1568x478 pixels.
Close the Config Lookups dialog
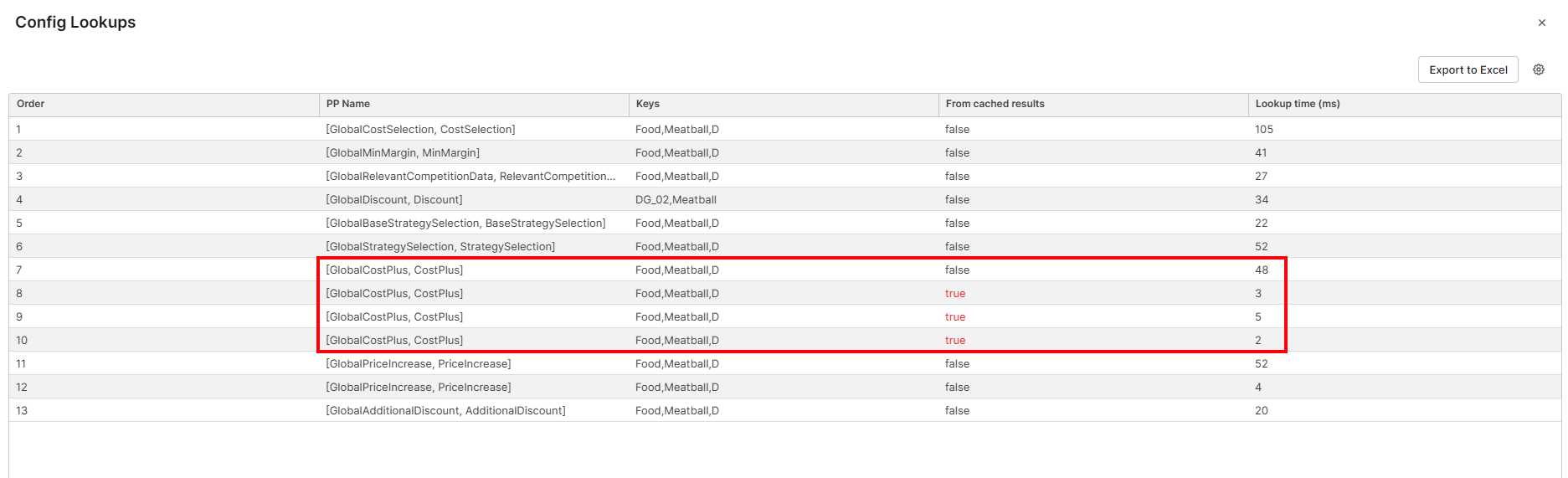pyautogui.click(x=1542, y=23)
